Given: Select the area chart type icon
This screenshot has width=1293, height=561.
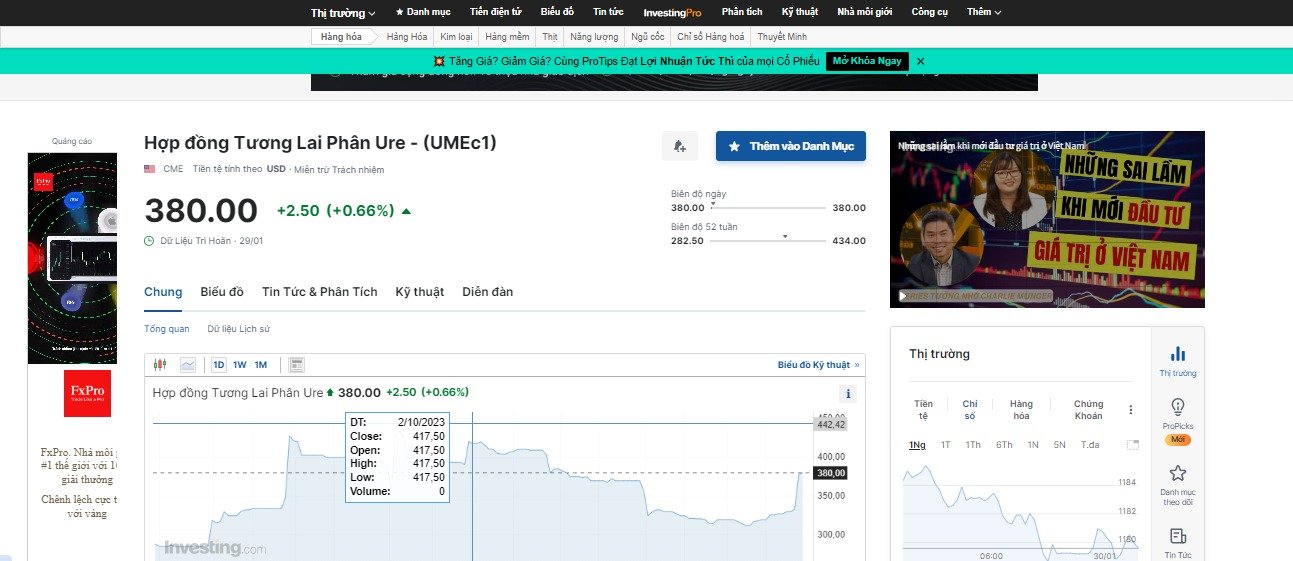Looking at the screenshot, I should (188, 365).
